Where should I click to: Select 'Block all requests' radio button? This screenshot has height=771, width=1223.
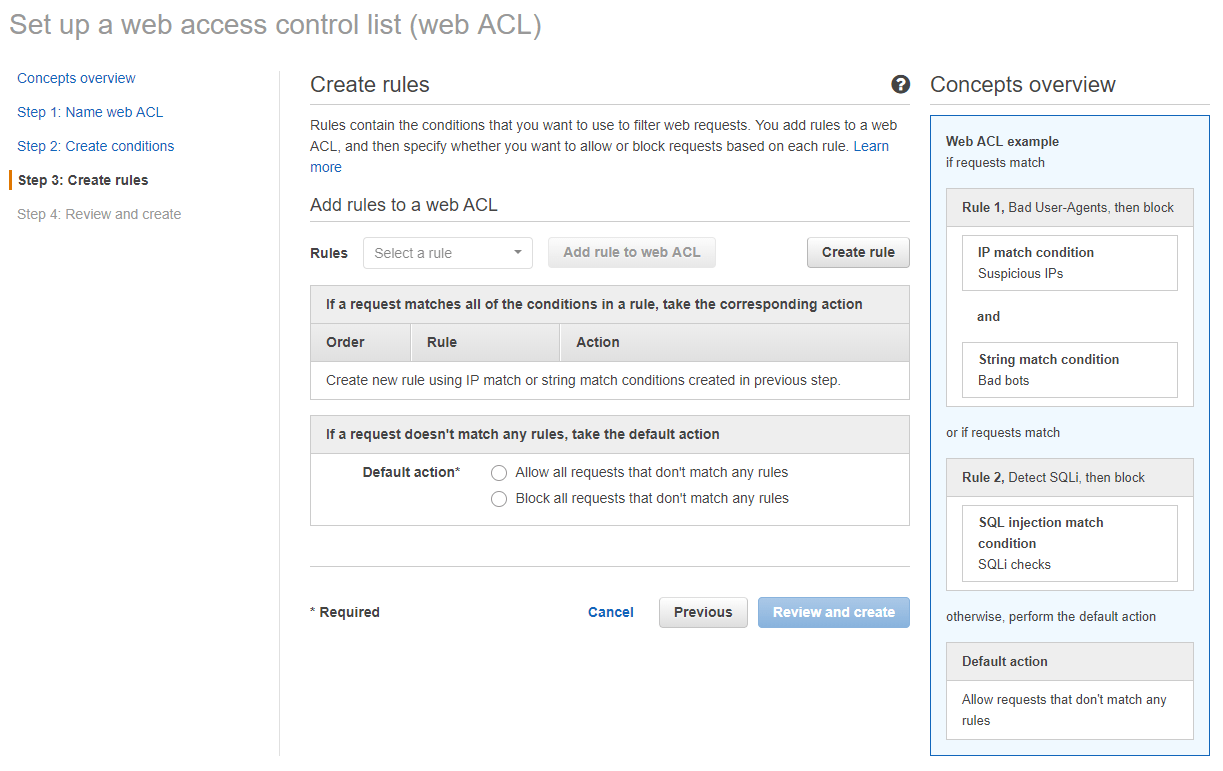[x=499, y=499]
